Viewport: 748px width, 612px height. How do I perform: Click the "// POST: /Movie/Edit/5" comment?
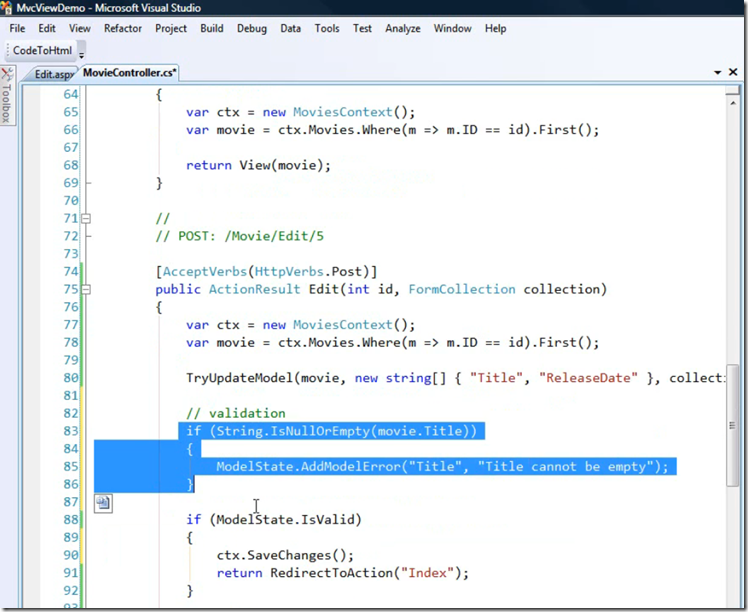tap(239, 236)
